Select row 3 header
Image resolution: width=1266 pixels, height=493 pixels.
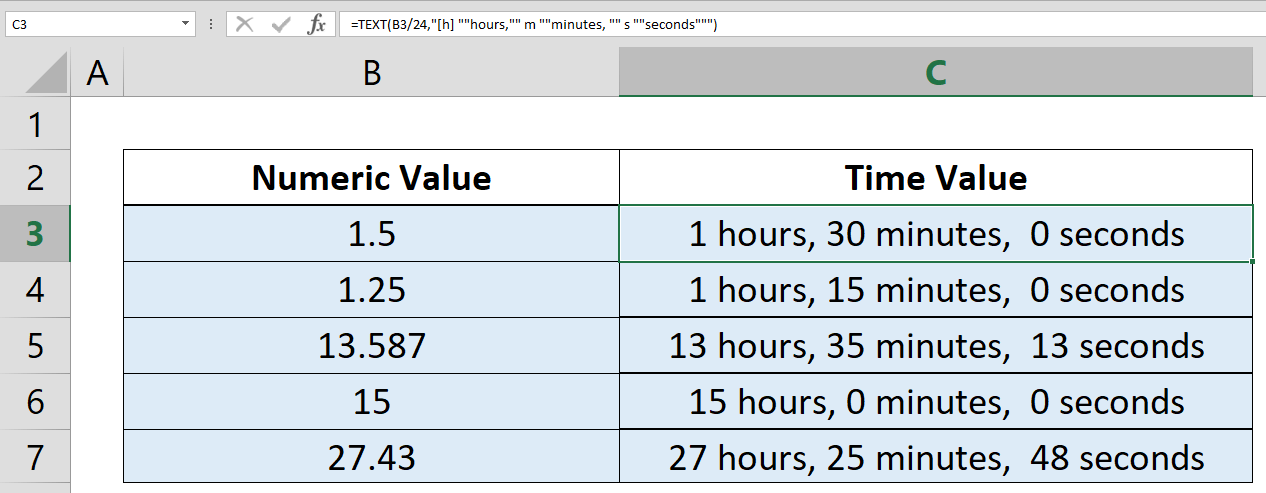[x=35, y=233]
